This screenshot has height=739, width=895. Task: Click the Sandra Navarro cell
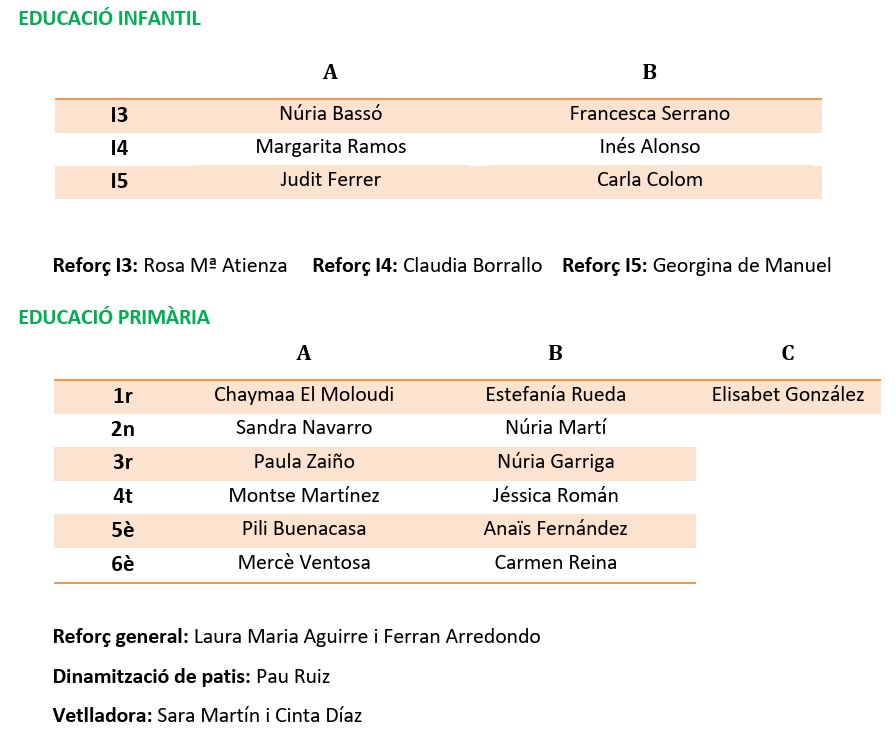304,428
